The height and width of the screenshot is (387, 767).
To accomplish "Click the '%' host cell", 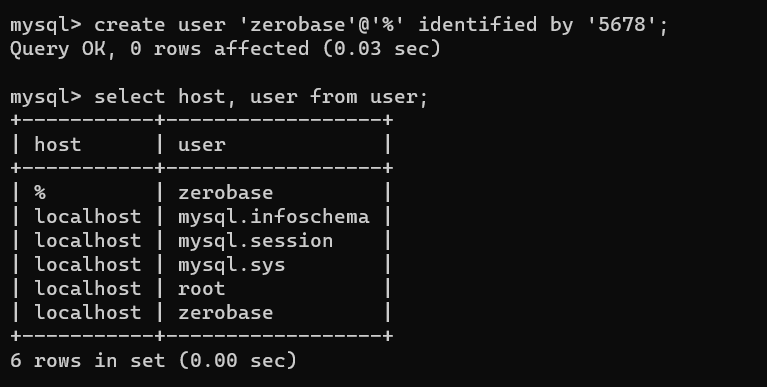I will (40, 193).
